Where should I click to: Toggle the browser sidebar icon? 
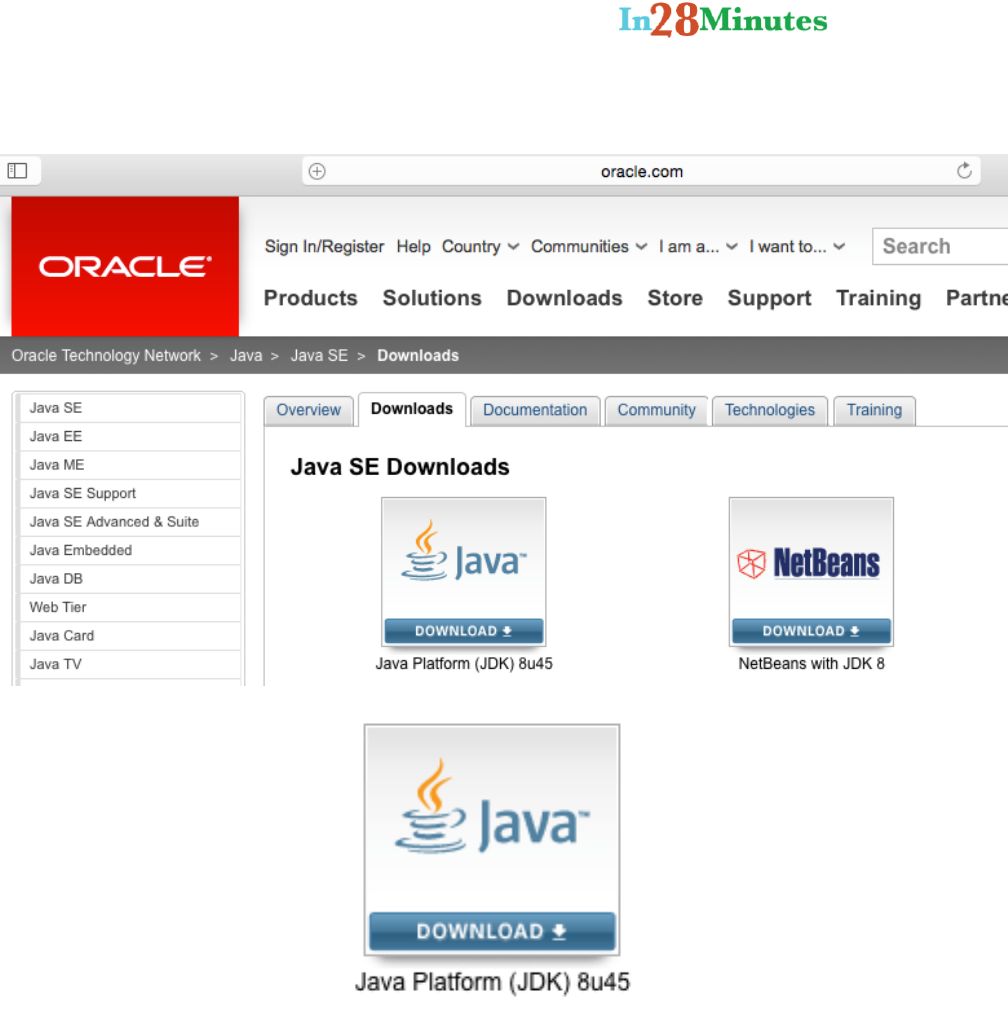[17, 171]
